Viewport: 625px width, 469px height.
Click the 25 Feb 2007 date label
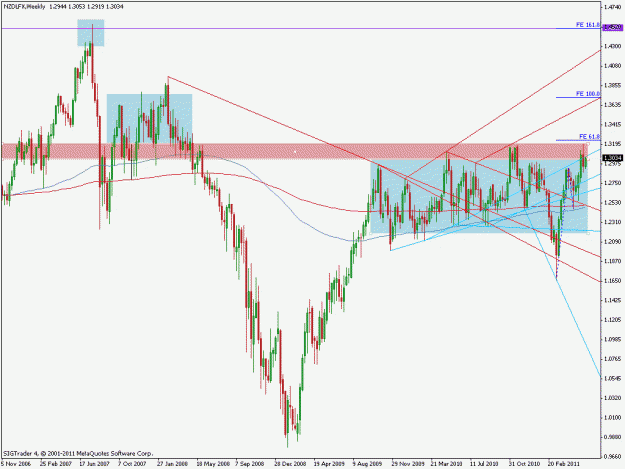pos(56,464)
